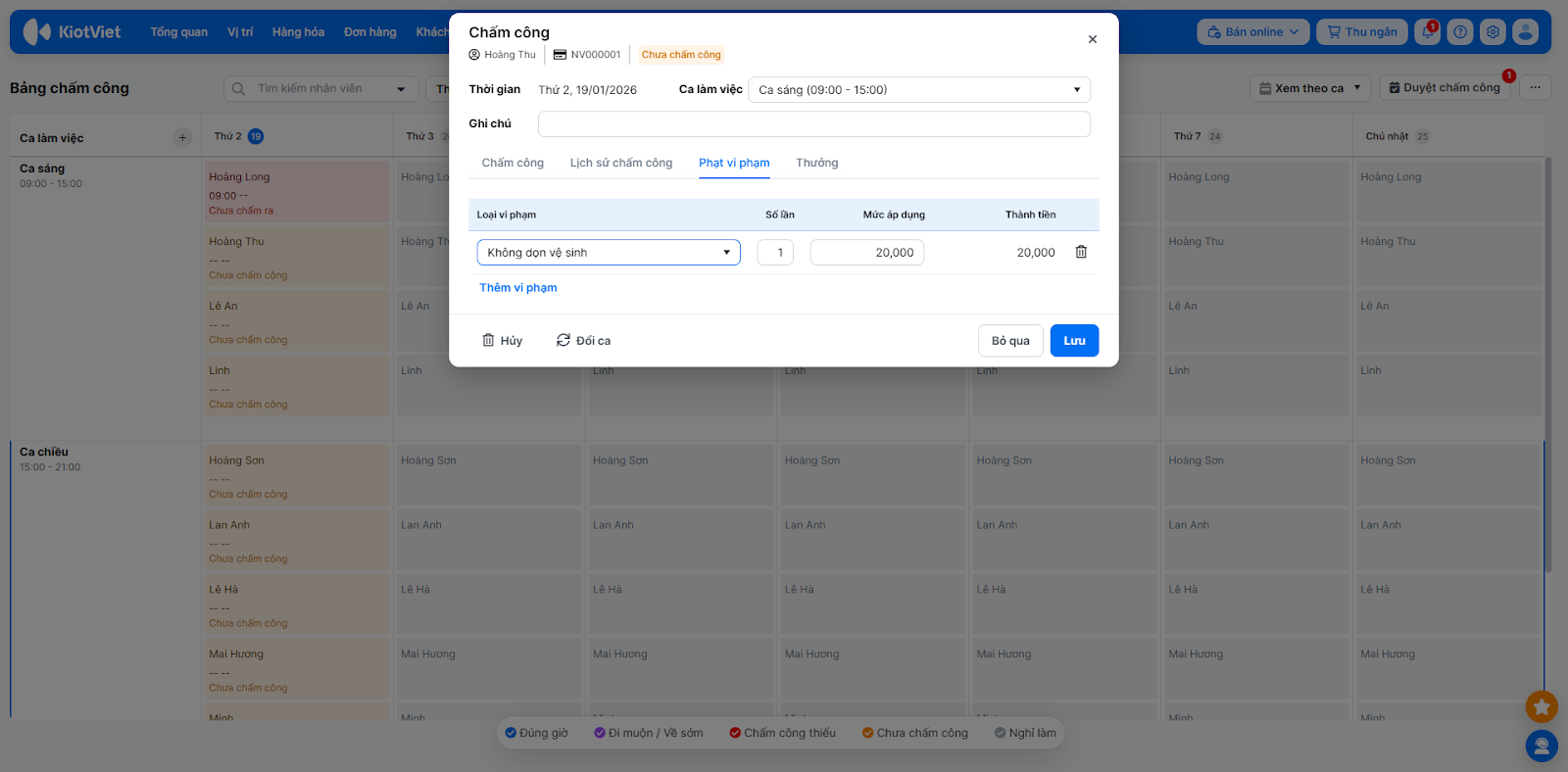Open the Thu ngân cashier screen
The width and height of the screenshot is (1568, 772).
point(1362,32)
